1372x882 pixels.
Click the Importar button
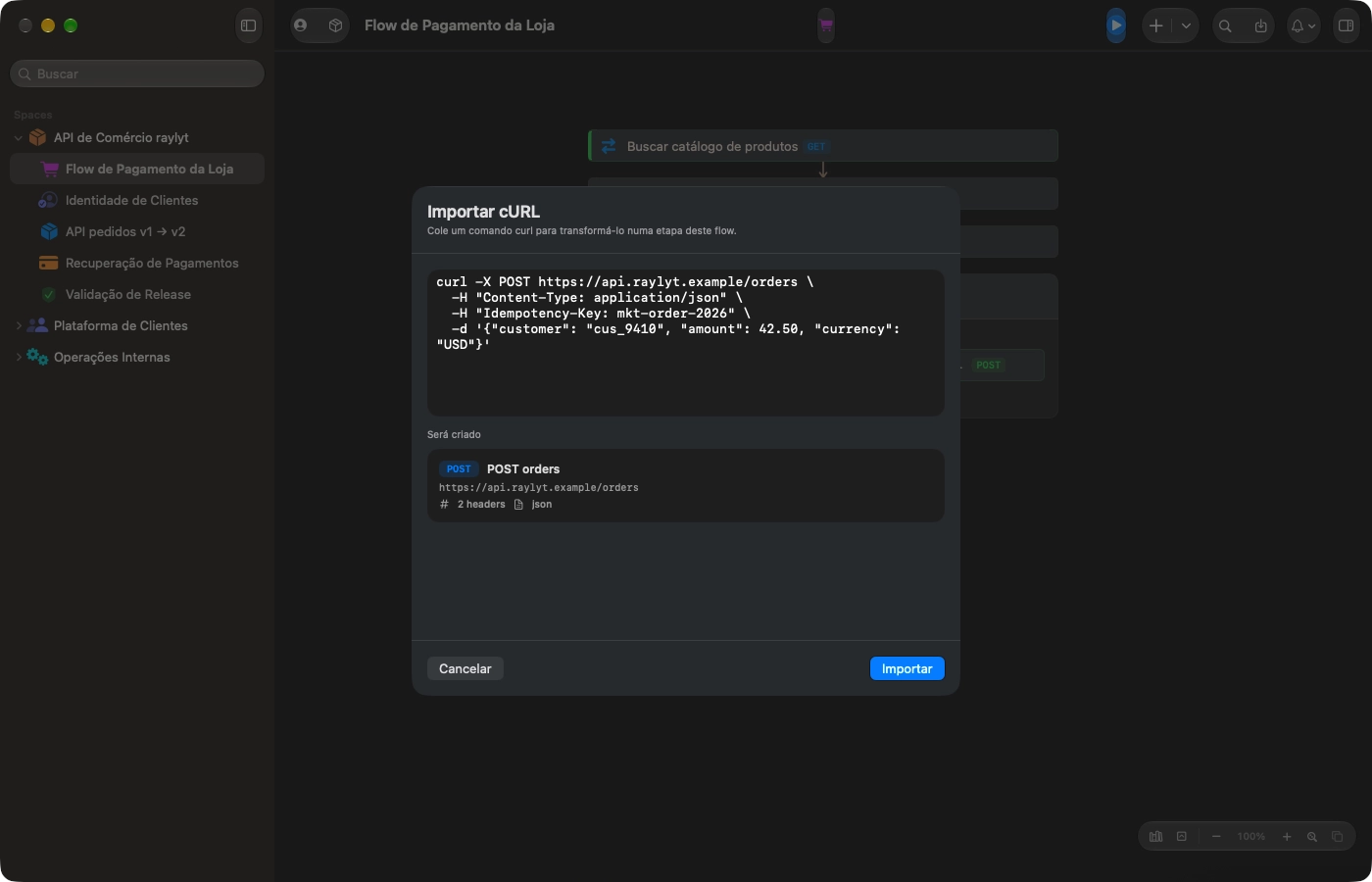(x=907, y=668)
